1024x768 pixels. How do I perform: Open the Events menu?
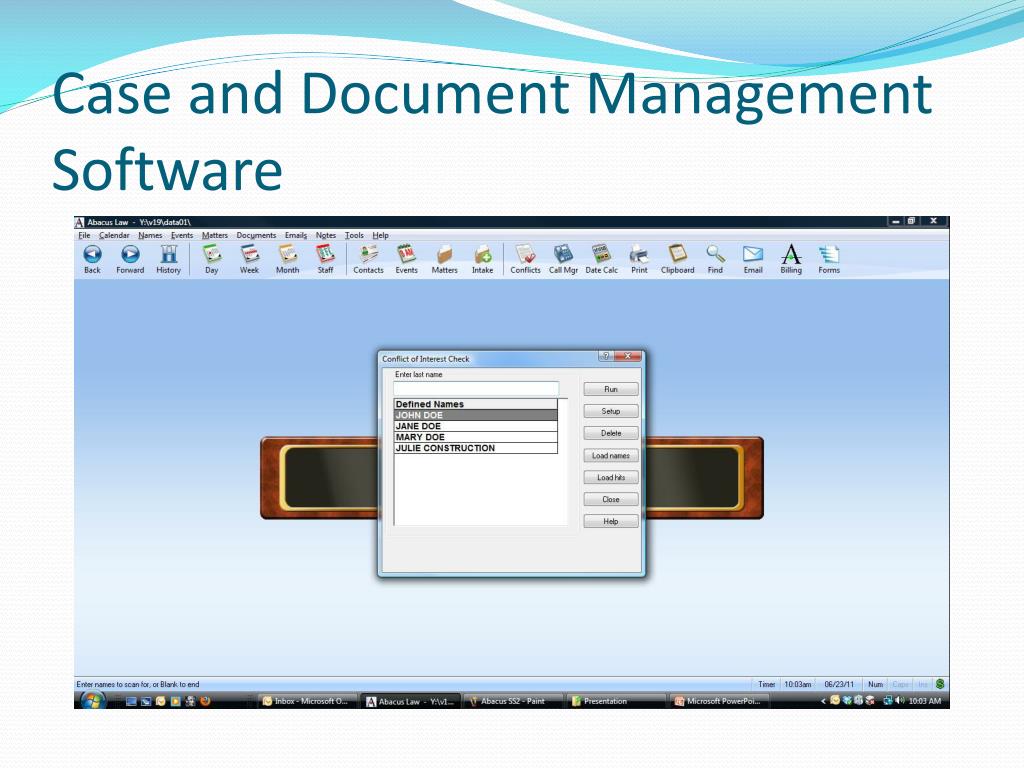pyautogui.click(x=182, y=235)
